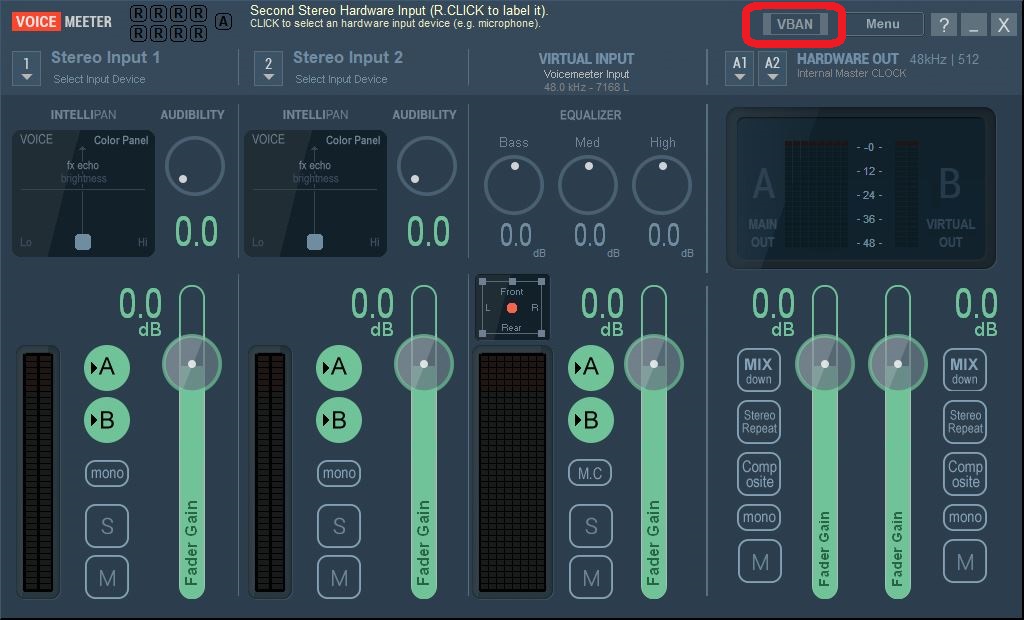Screen dimensions: 1024x620
Task: Click the High equalizer knob
Action: click(x=662, y=185)
